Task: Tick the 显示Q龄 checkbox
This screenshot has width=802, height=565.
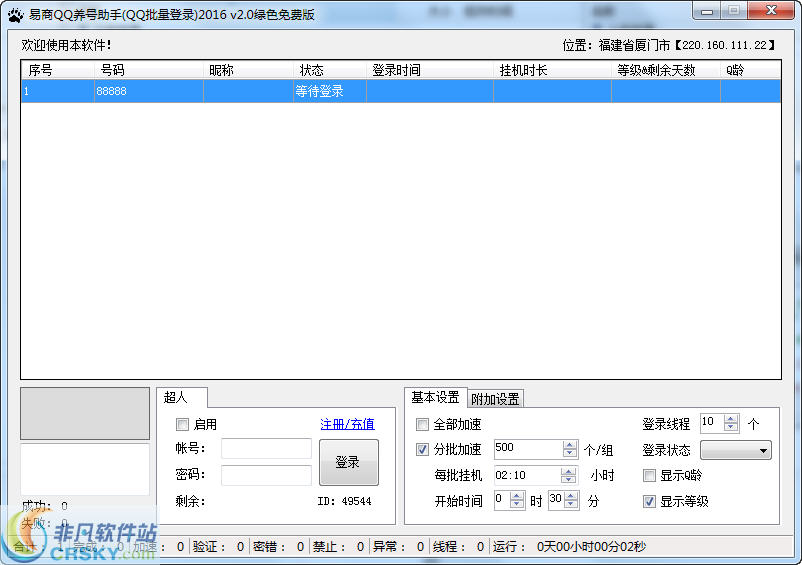Action: tap(649, 476)
